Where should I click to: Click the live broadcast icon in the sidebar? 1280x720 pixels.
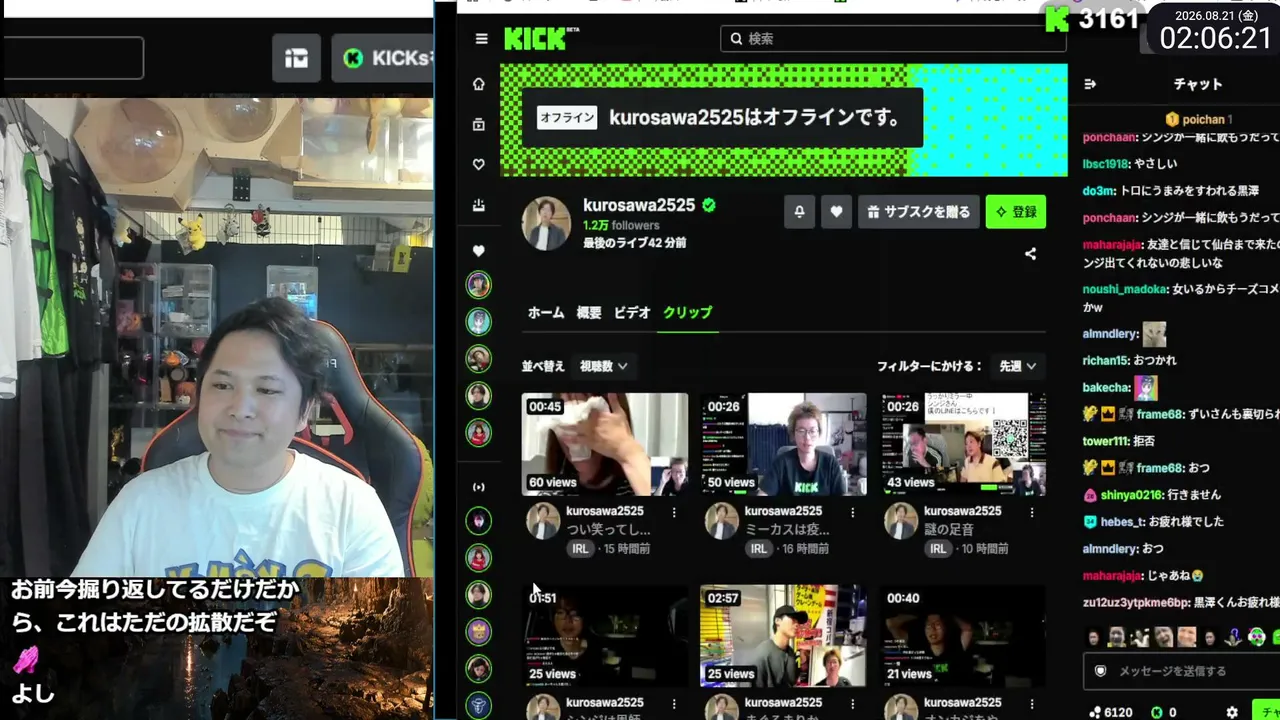click(479, 487)
